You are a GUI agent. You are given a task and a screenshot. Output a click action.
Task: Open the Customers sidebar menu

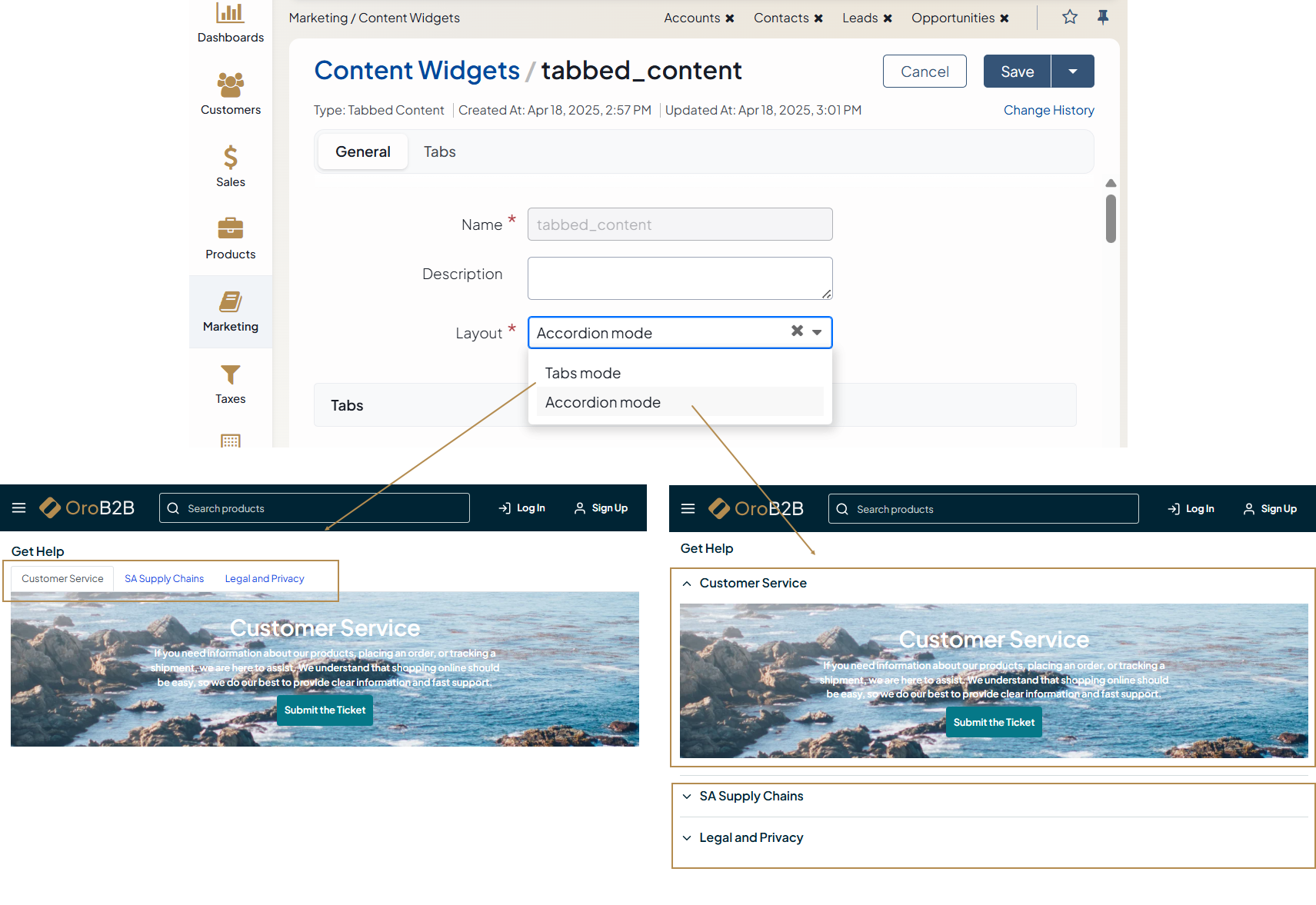point(230,94)
